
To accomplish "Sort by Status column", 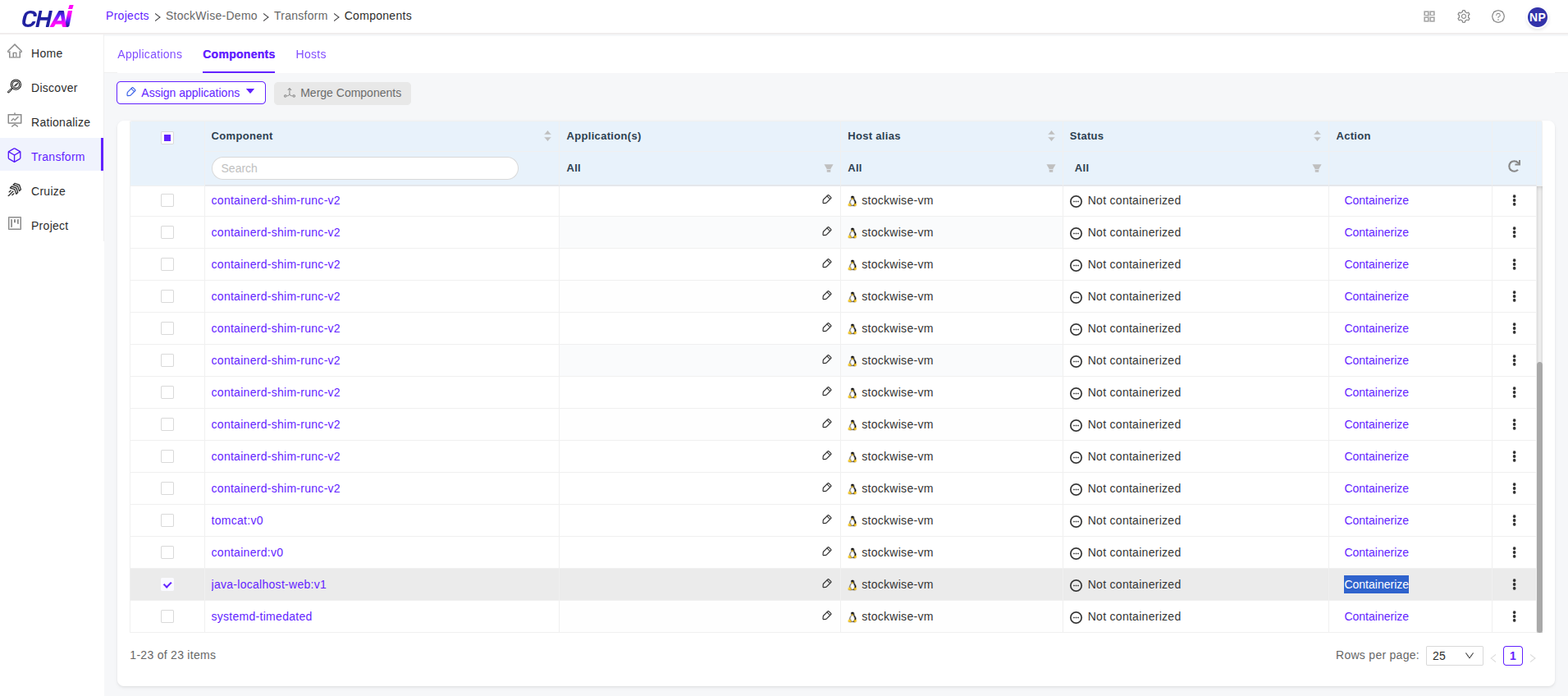I will 1317,136.
